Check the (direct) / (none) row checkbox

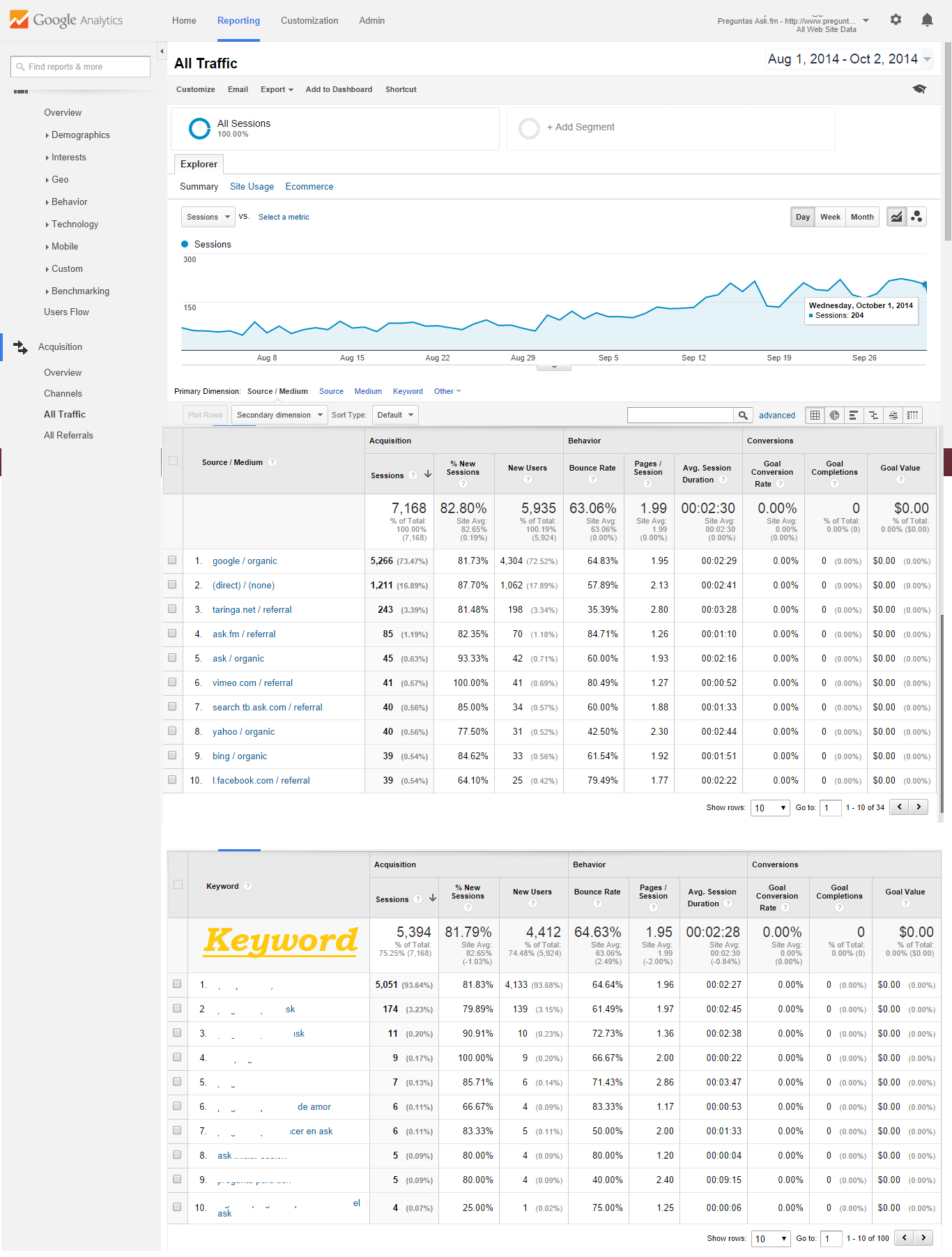[172, 584]
